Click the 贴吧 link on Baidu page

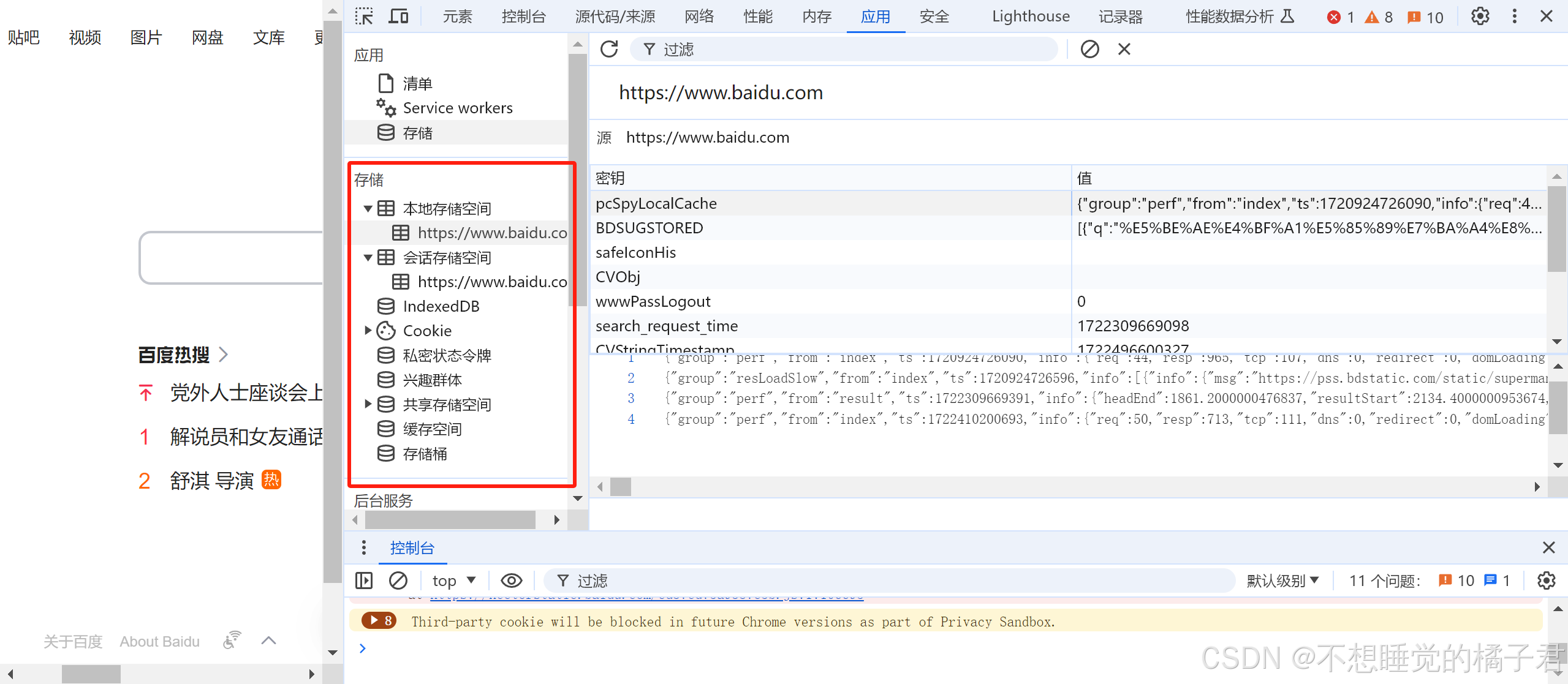coord(23,38)
